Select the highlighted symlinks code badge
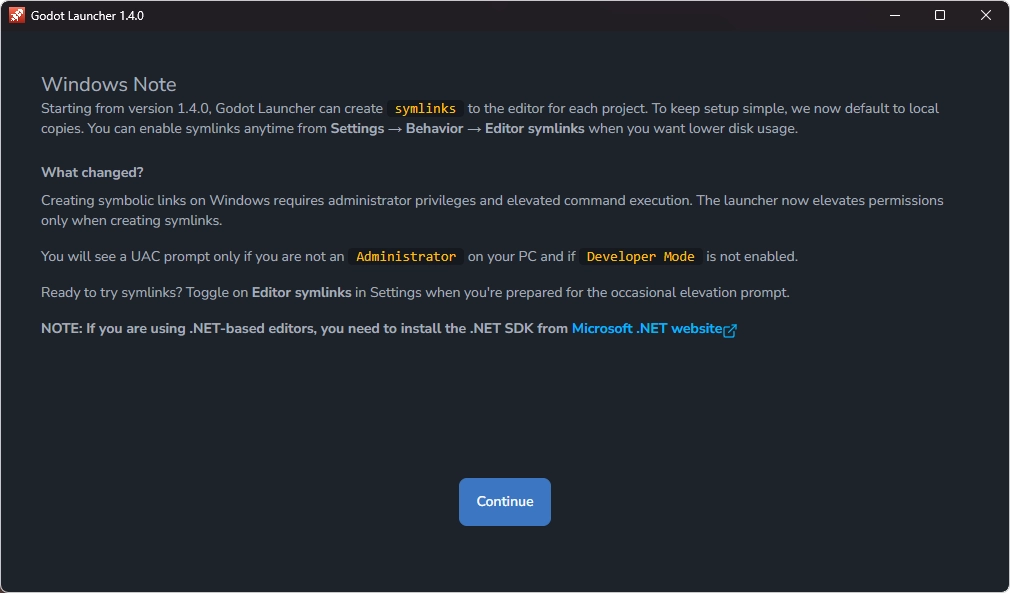The height and width of the screenshot is (593, 1010). pyautogui.click(x=425, y=108)
